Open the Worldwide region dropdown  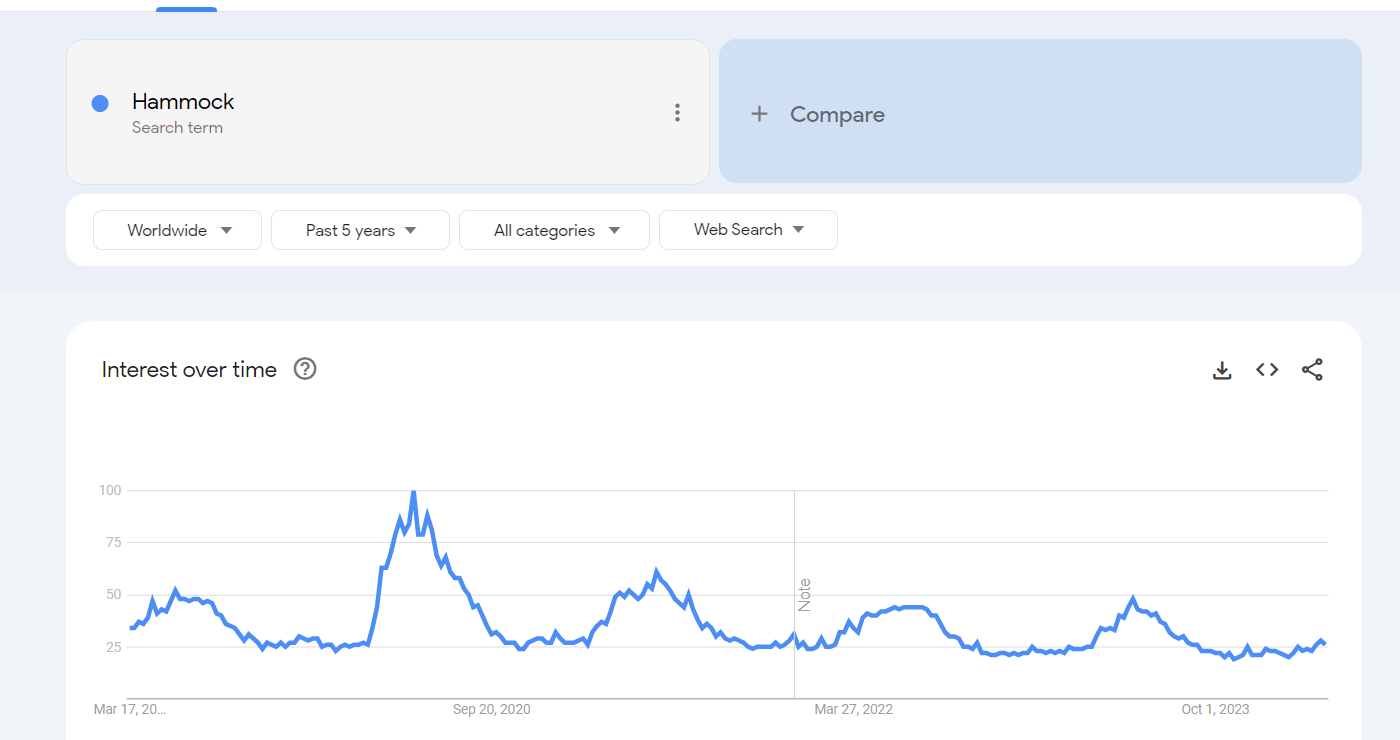pos(177,230)
